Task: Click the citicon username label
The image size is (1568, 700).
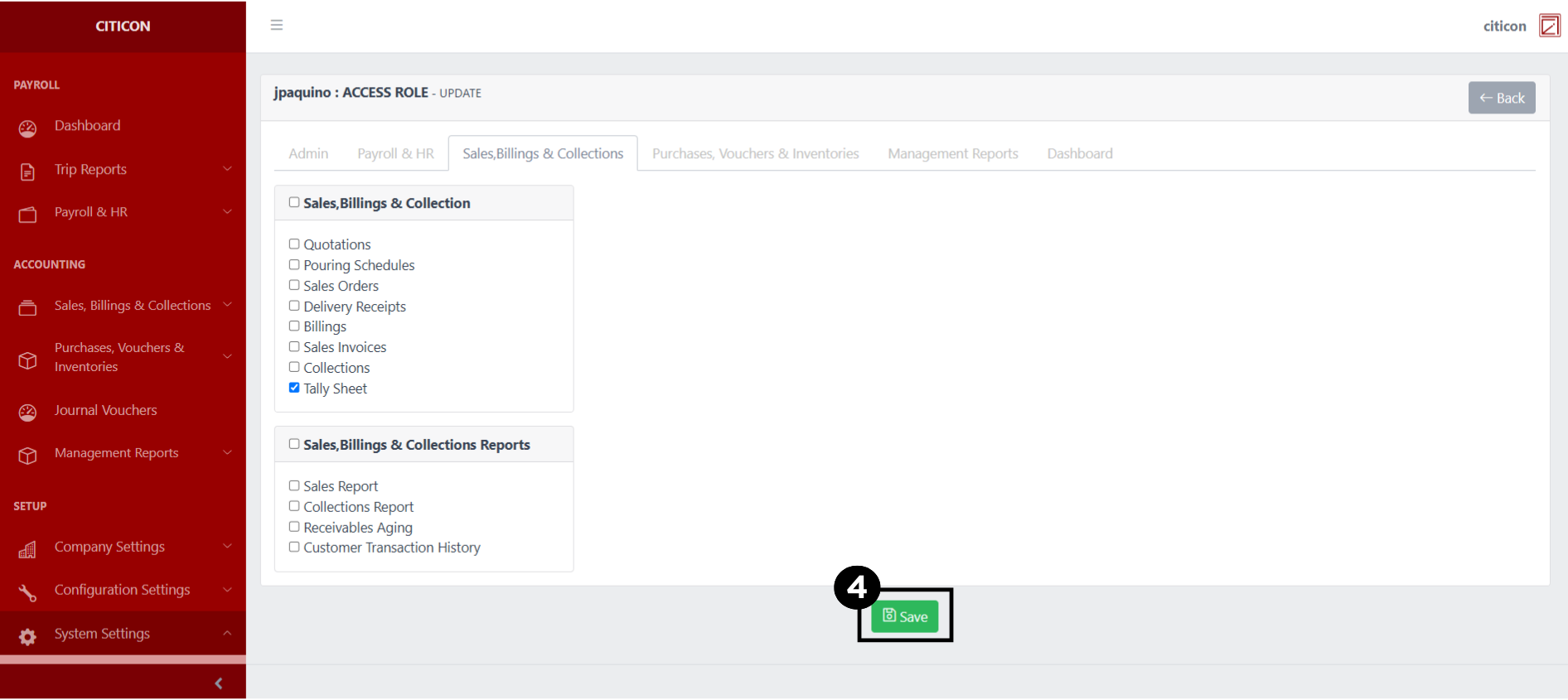Action: [x=1504, y=26]
